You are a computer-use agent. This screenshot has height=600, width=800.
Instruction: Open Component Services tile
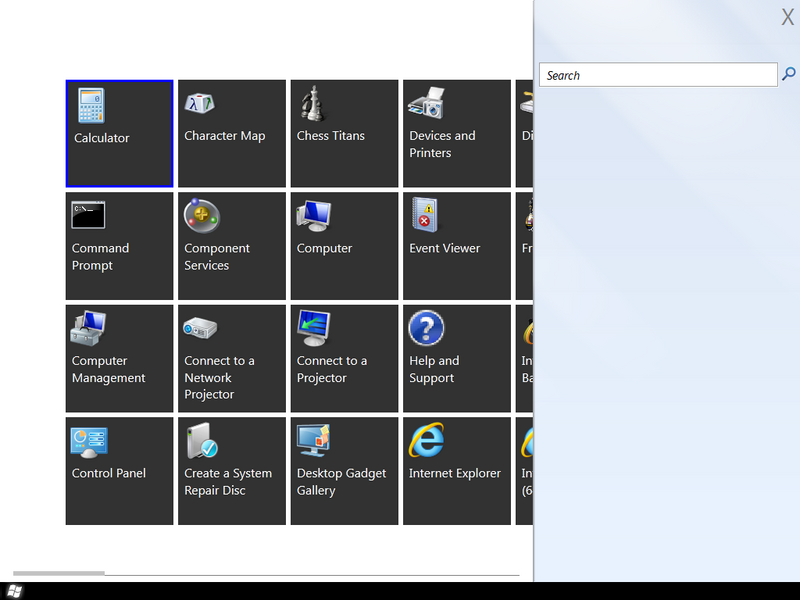[232, 246]
